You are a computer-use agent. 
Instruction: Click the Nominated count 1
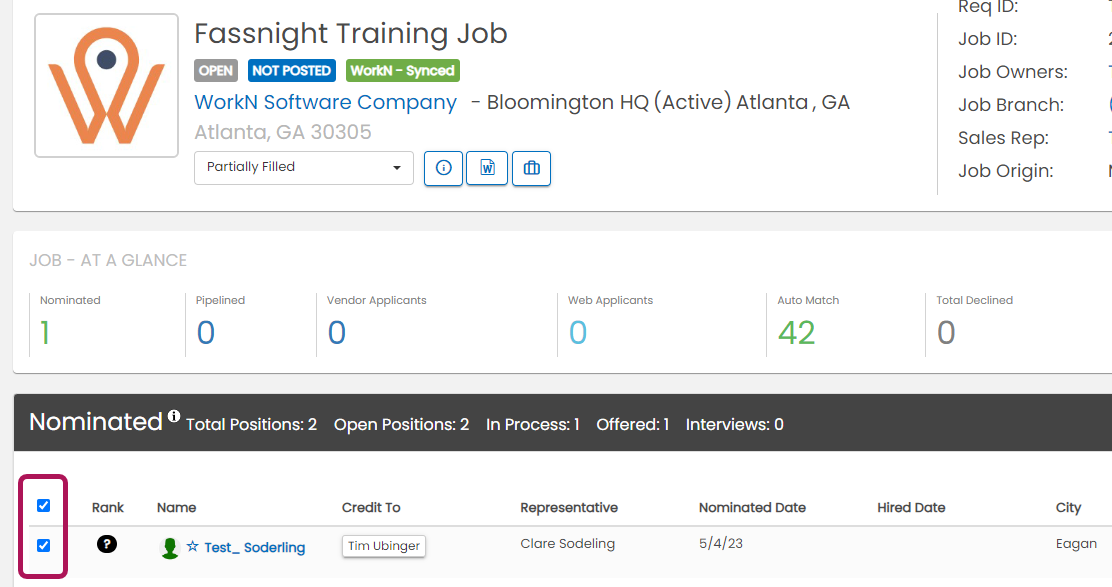(45, 332)
